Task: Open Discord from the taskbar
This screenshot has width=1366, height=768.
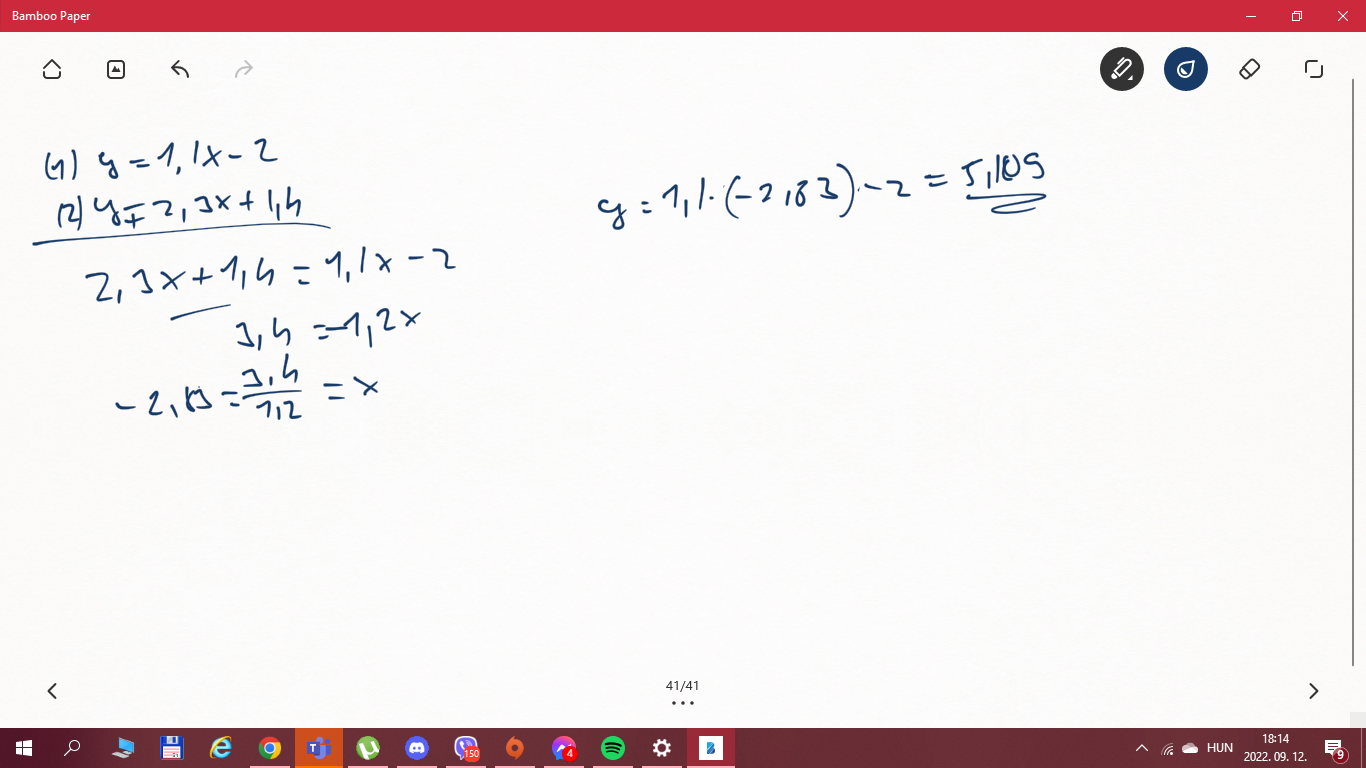Action: (x=417, y=748)
